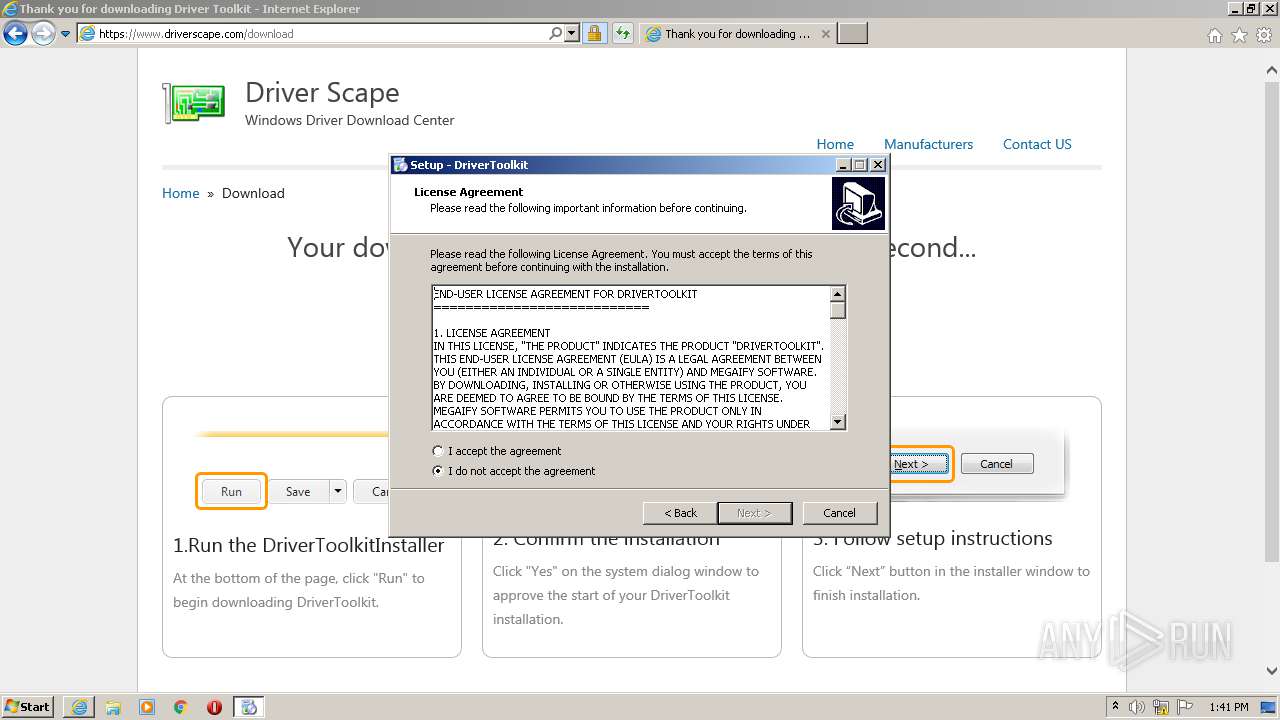Click the 1:41 PM system clock

point(1228,707)
